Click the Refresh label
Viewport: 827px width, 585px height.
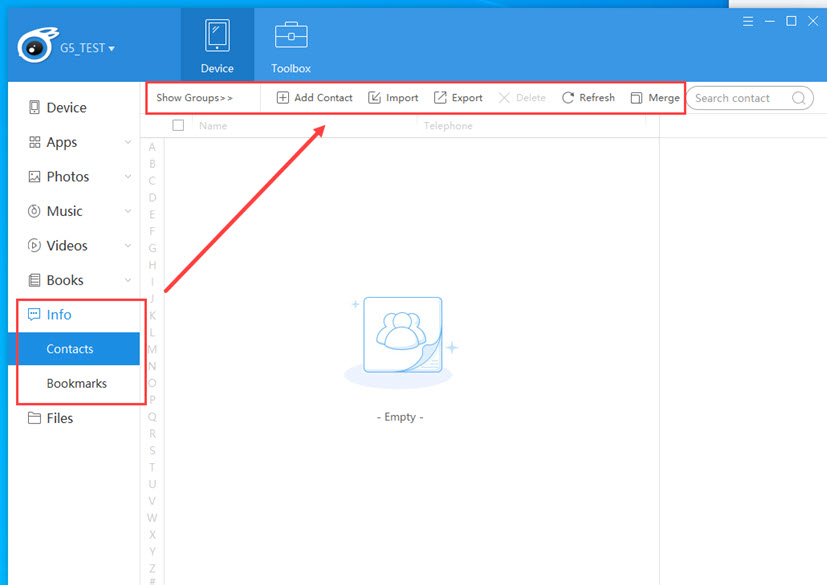pyautogui.click(x=597, y=98)
